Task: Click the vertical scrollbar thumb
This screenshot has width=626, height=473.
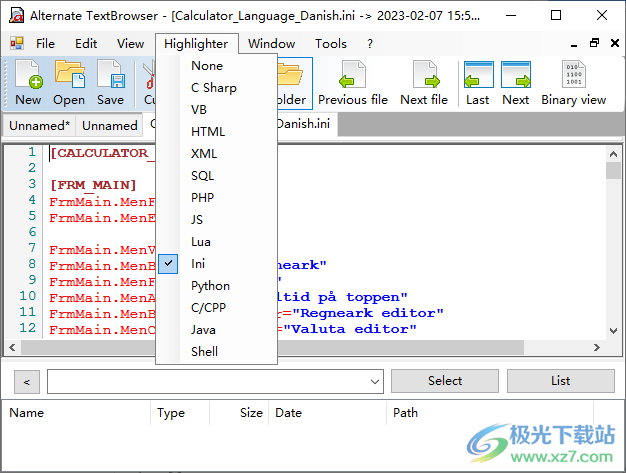Action: (x=613, y=170)
